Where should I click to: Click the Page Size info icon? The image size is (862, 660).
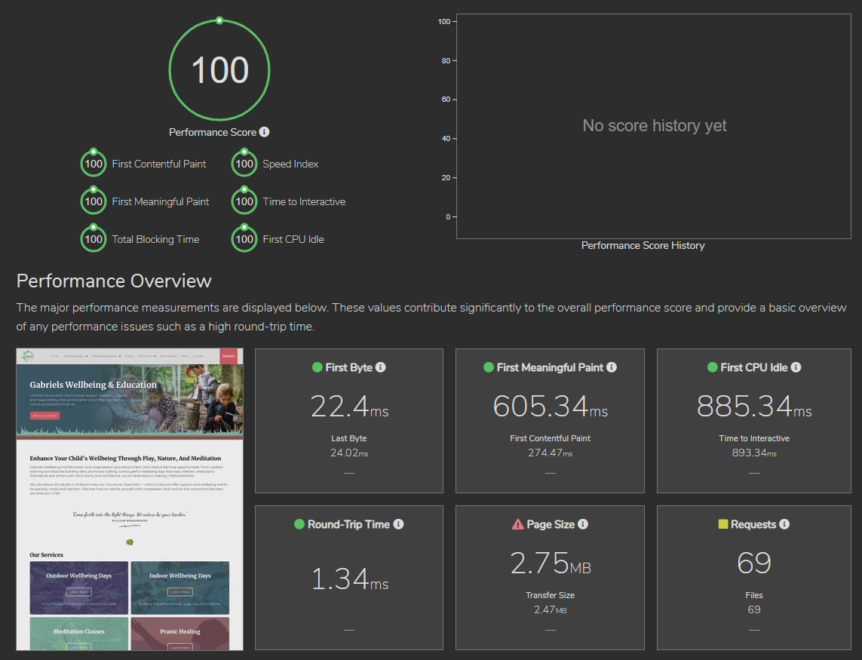coord(583,524)
